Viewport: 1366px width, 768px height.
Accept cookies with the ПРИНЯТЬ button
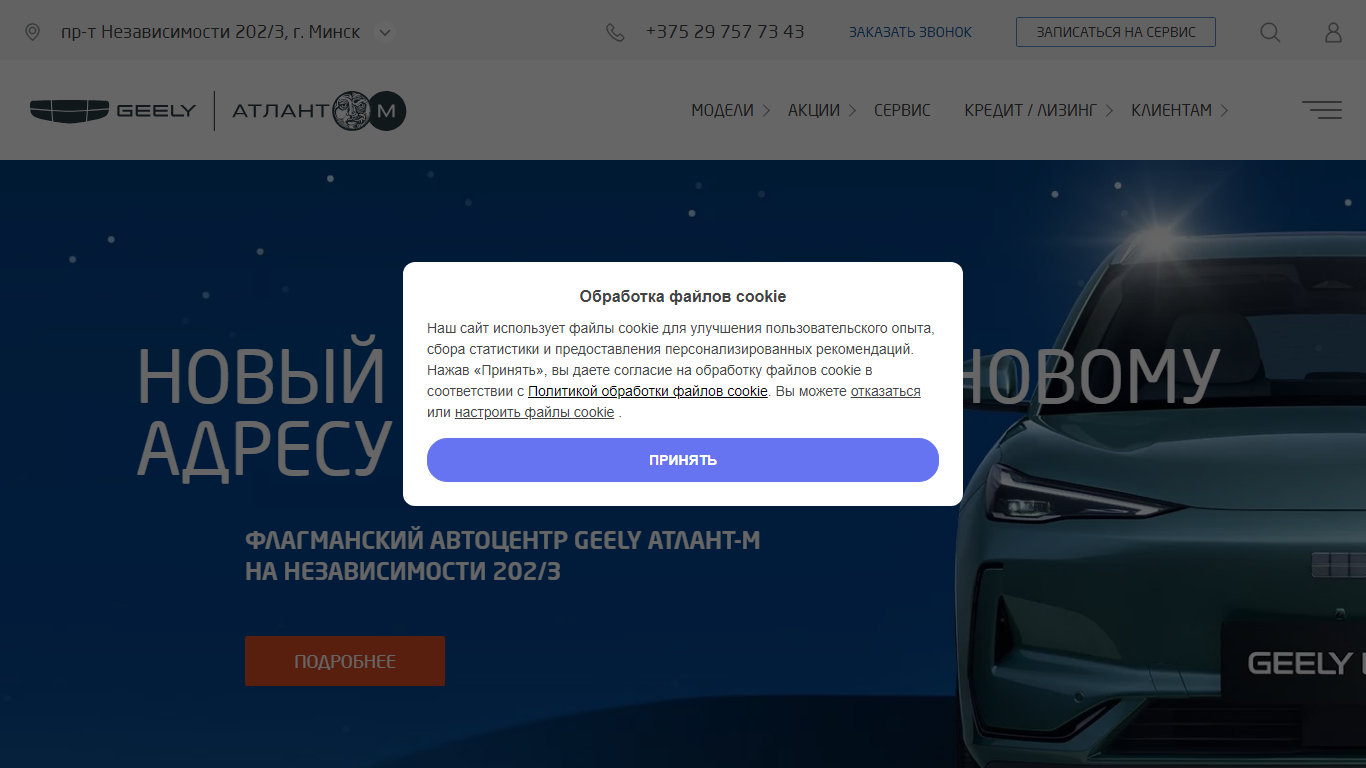(x=683, y=460)
